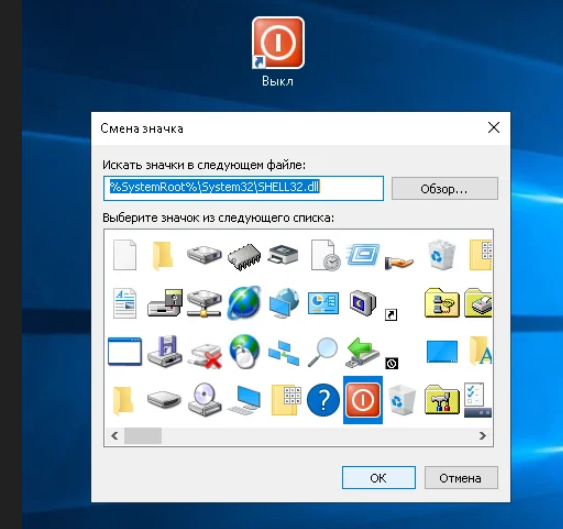Select the blank document icon
Screen dimensions: 563x529
click(125, 255)
